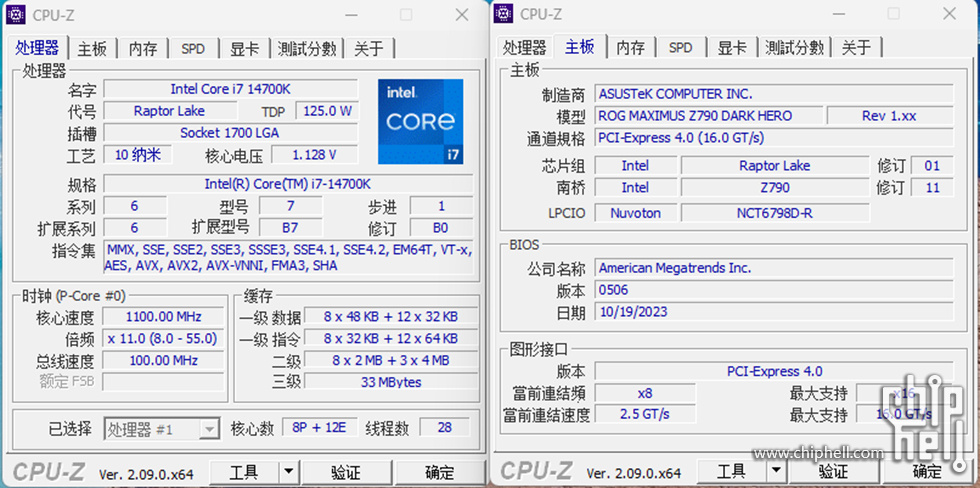Viewport: 980px width, 488px height.
Task: Click the CPU-Z app icon in right window title bar
Action: point(503,14)
